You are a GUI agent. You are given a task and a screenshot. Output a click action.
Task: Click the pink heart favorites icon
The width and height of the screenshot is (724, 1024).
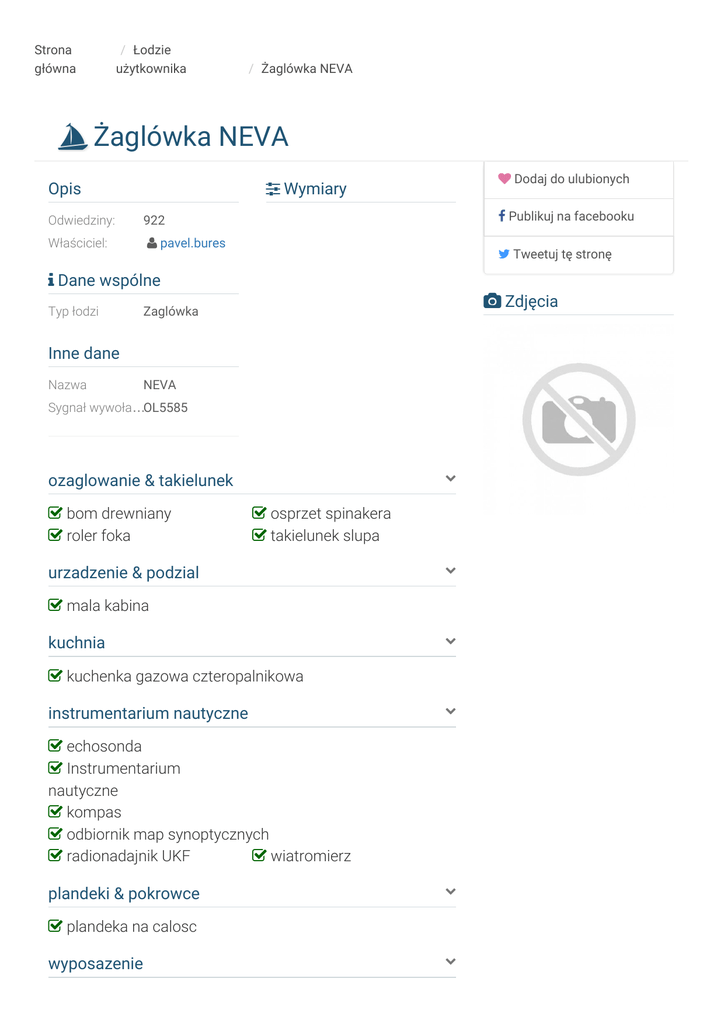pyautogui.click(x=504, y=179)
